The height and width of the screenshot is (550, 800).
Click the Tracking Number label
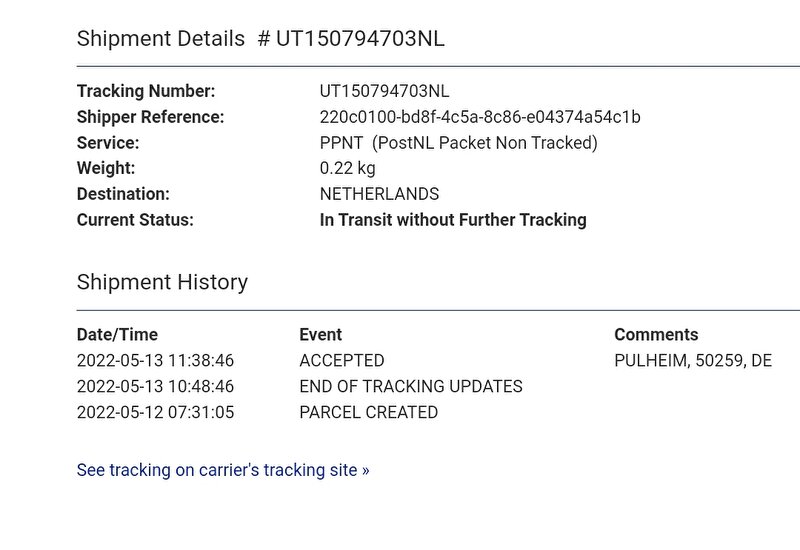(146, 91)
